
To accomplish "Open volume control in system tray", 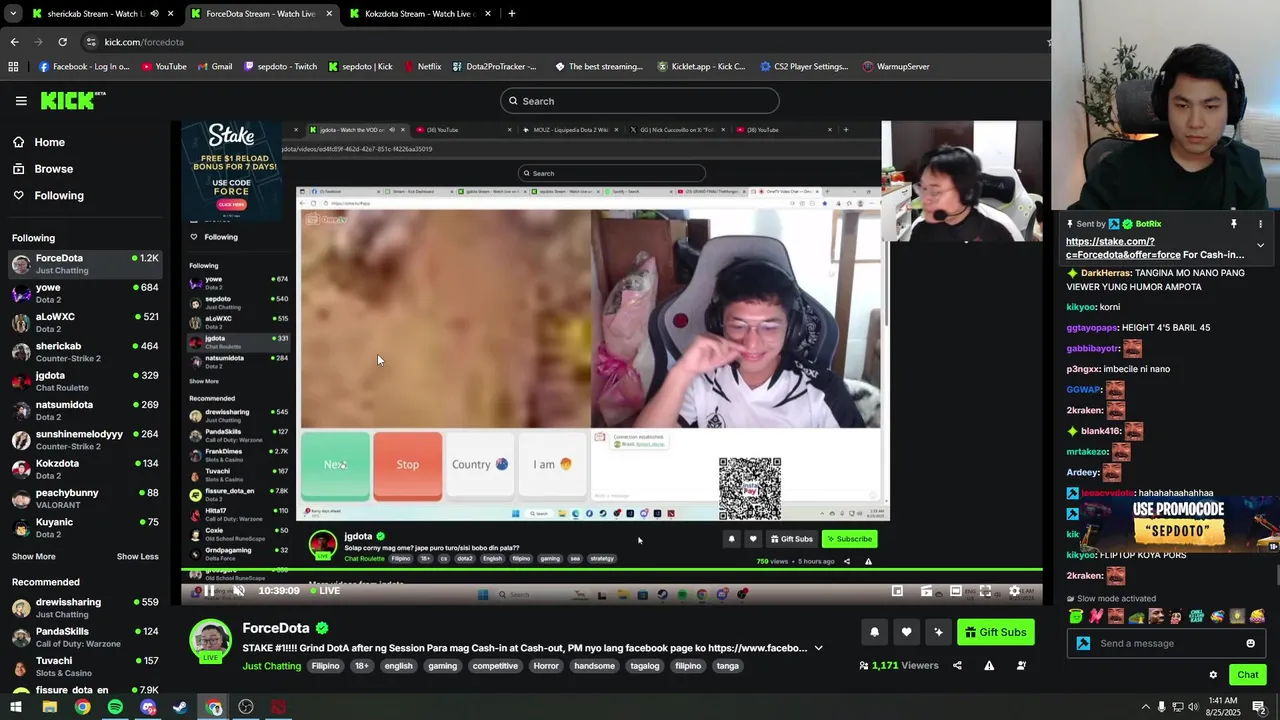I will [x=1195, y=707].
